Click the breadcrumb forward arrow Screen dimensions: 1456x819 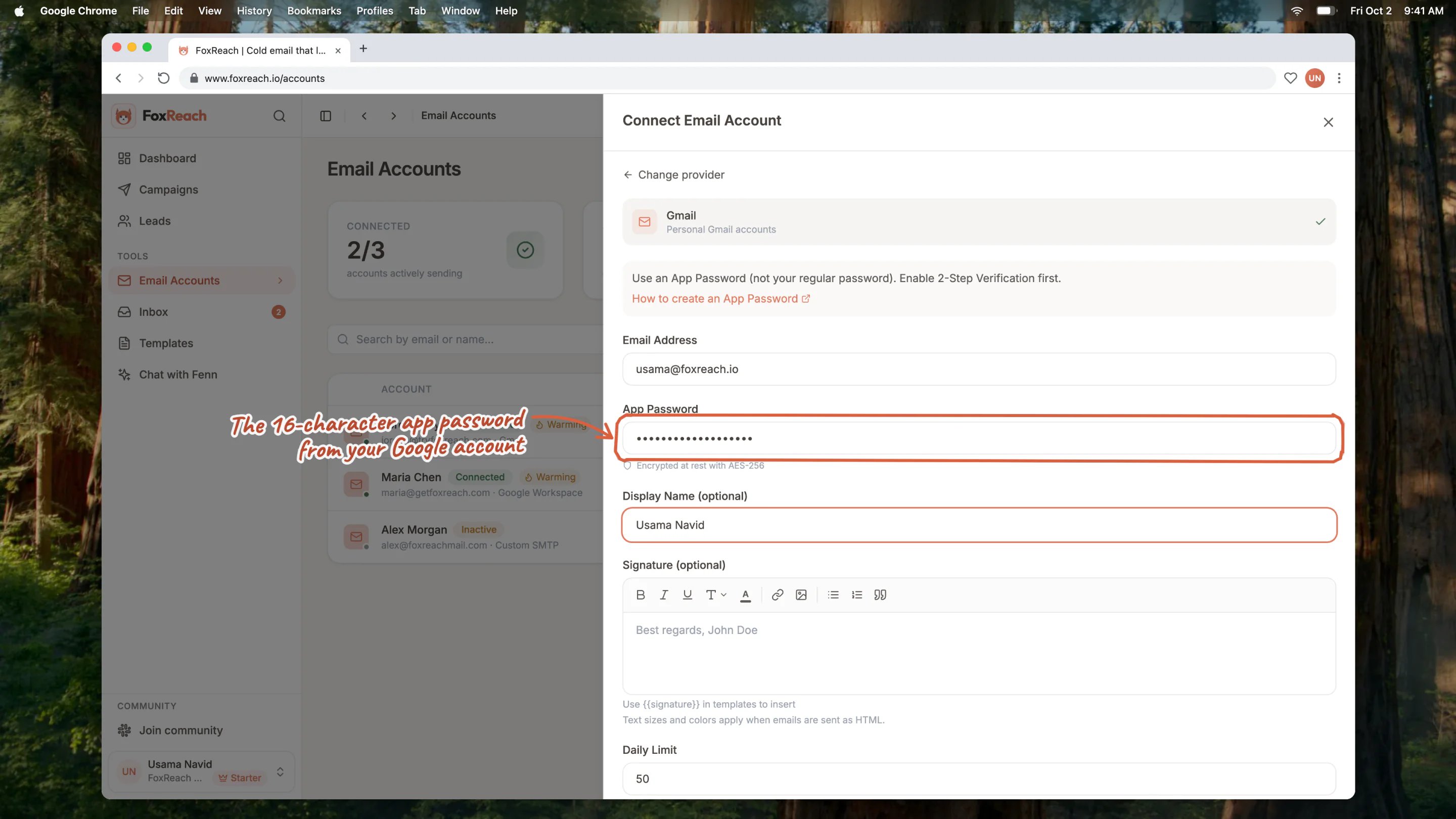(x=393, y=116)
